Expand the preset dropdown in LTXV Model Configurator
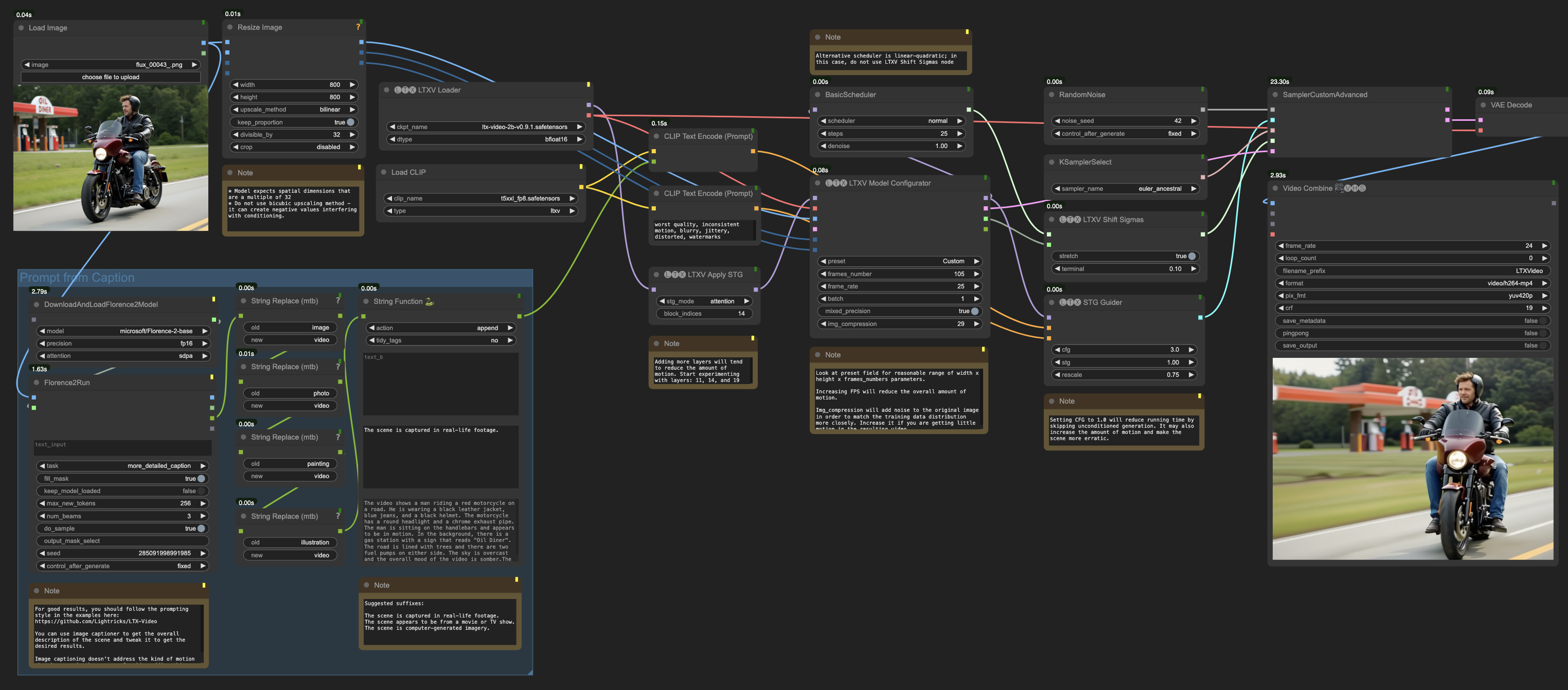The height and width of the screenshot is (690, 1568). tap(898, 261)
